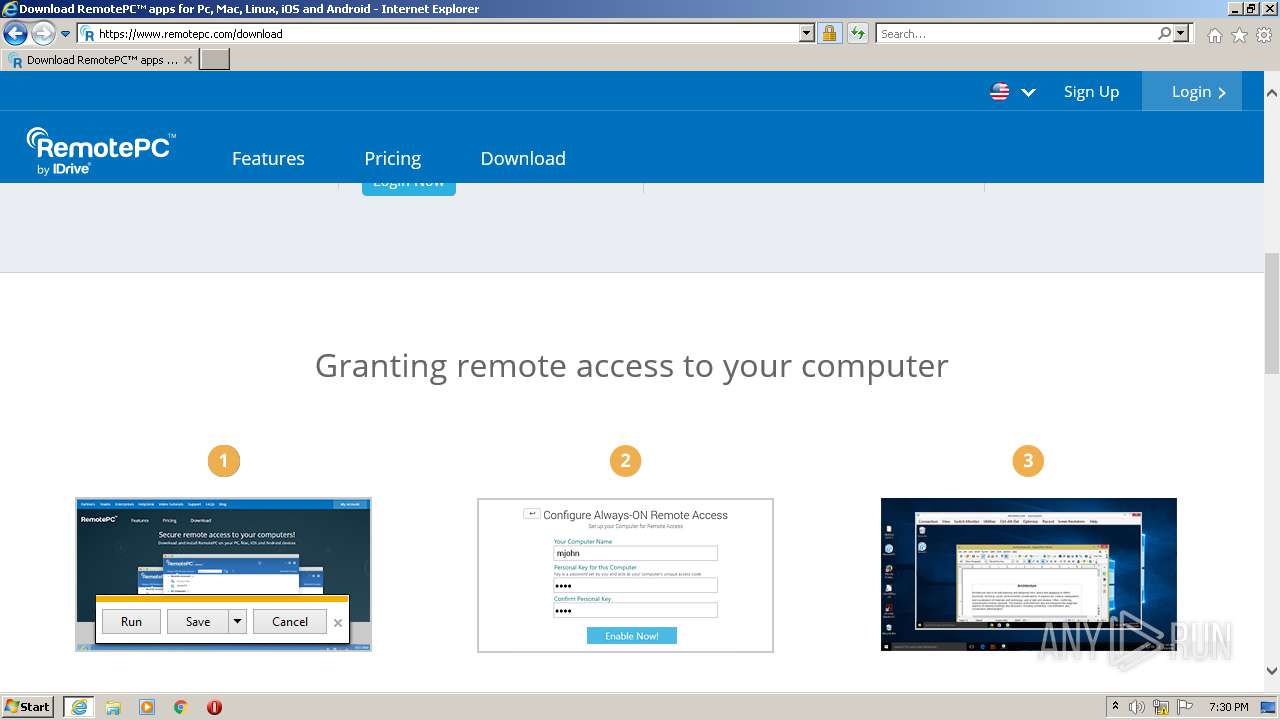Select the Download RemotePC tab
This screenshot has width=1280, height=720.
coord(100,60)
